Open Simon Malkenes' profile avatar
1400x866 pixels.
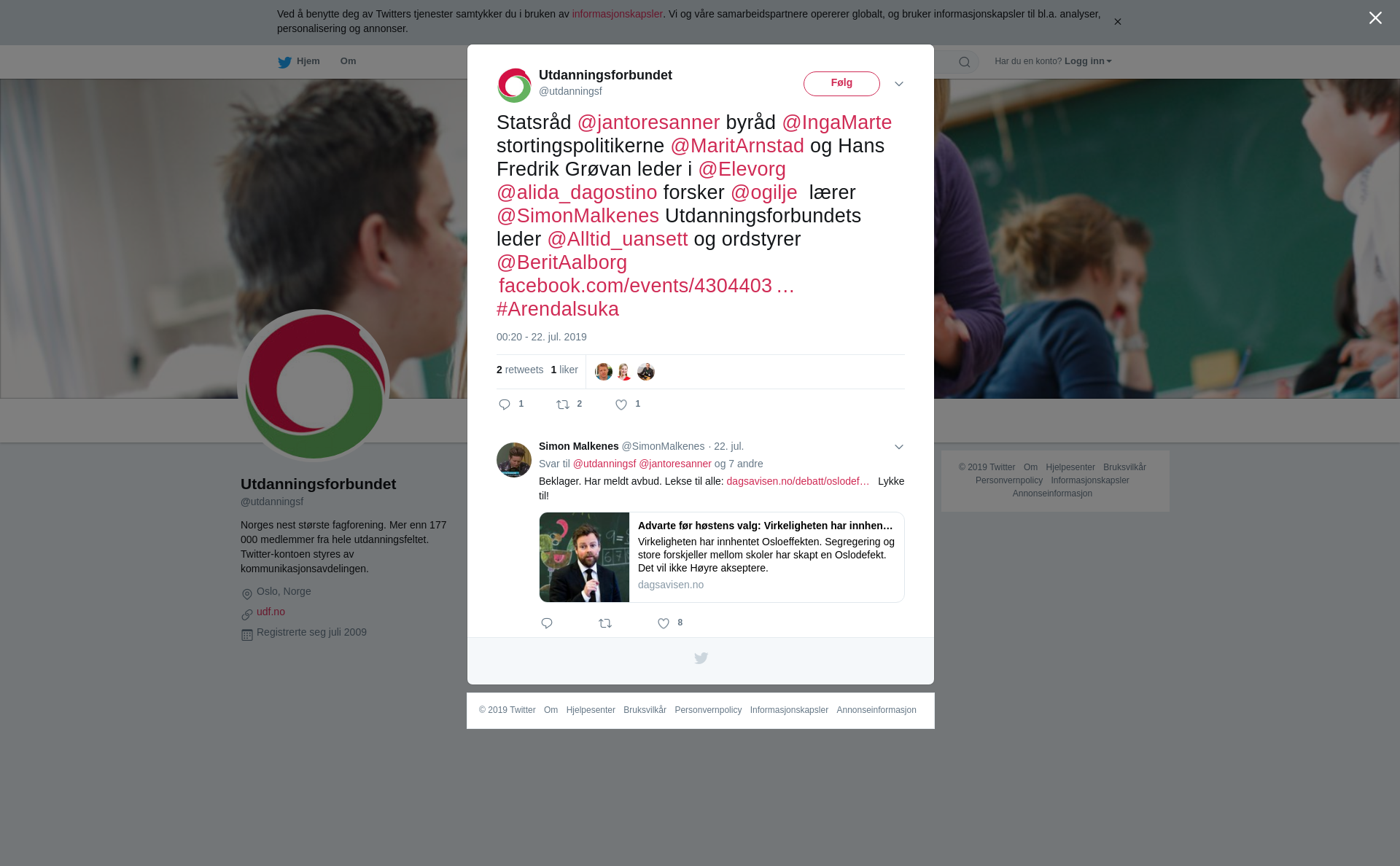click(514, 460)
